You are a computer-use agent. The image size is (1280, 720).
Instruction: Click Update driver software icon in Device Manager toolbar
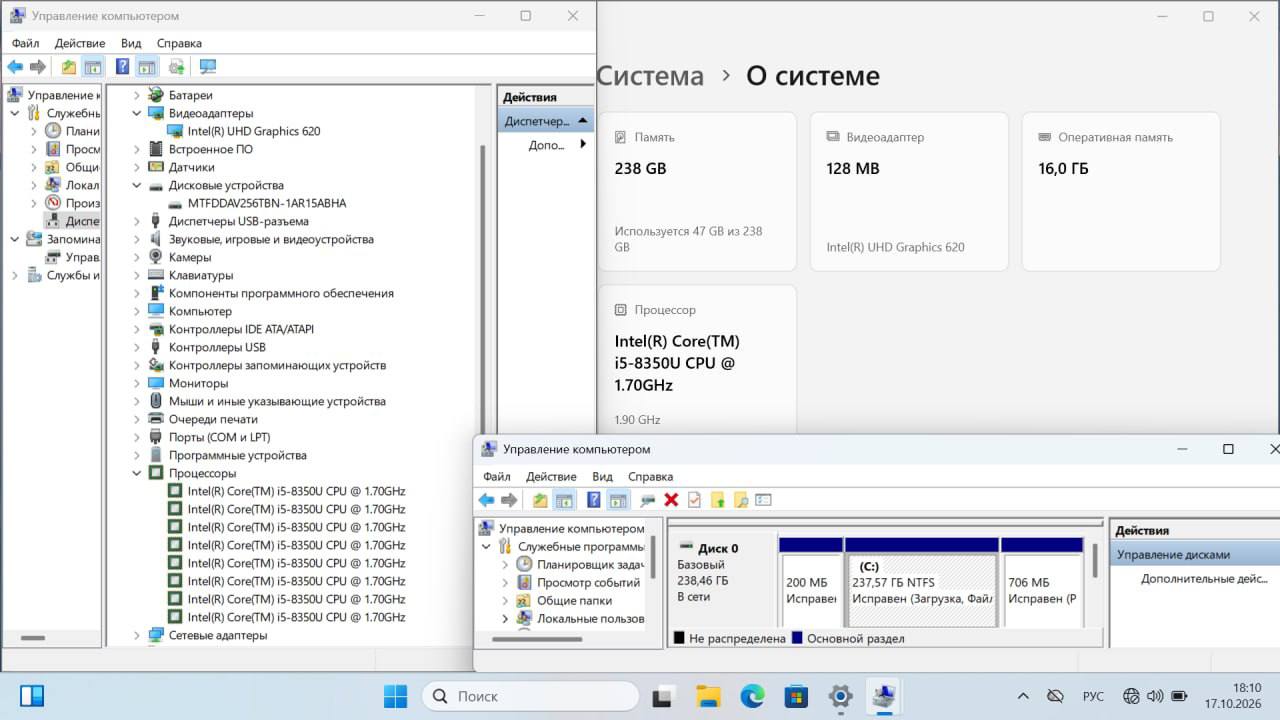coord(176,67)
